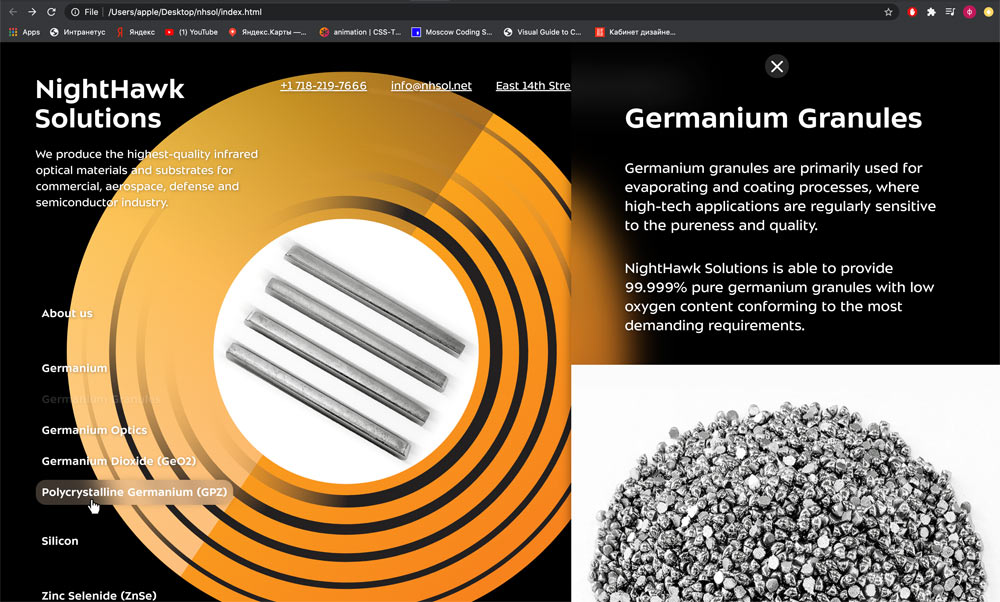Click the browser back arrow

coord(13,12)
